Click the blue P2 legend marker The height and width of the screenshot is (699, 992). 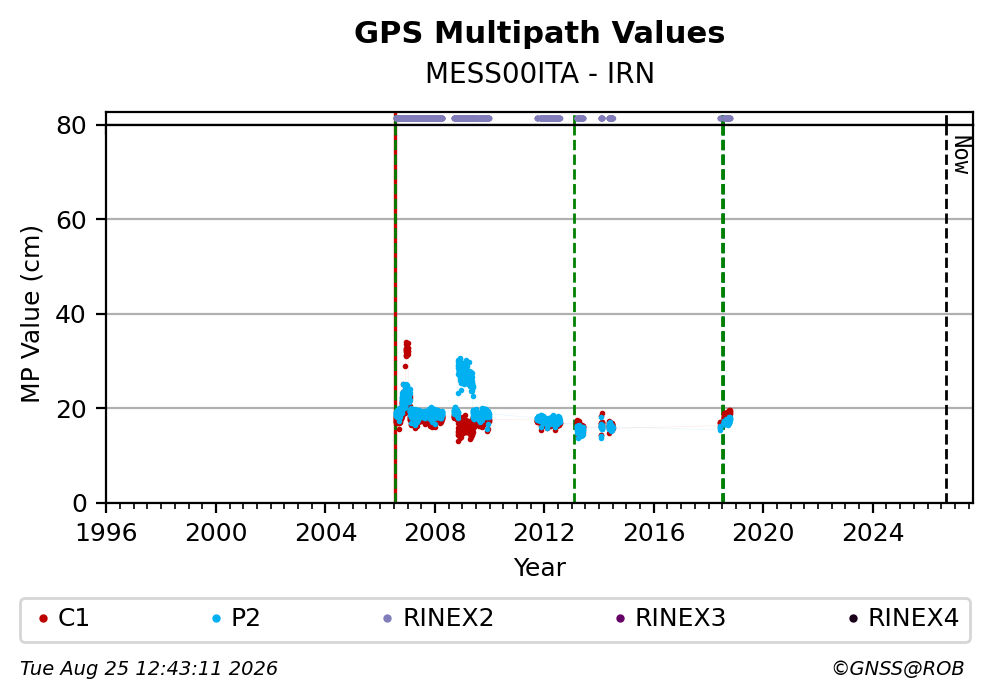point(216,619)
